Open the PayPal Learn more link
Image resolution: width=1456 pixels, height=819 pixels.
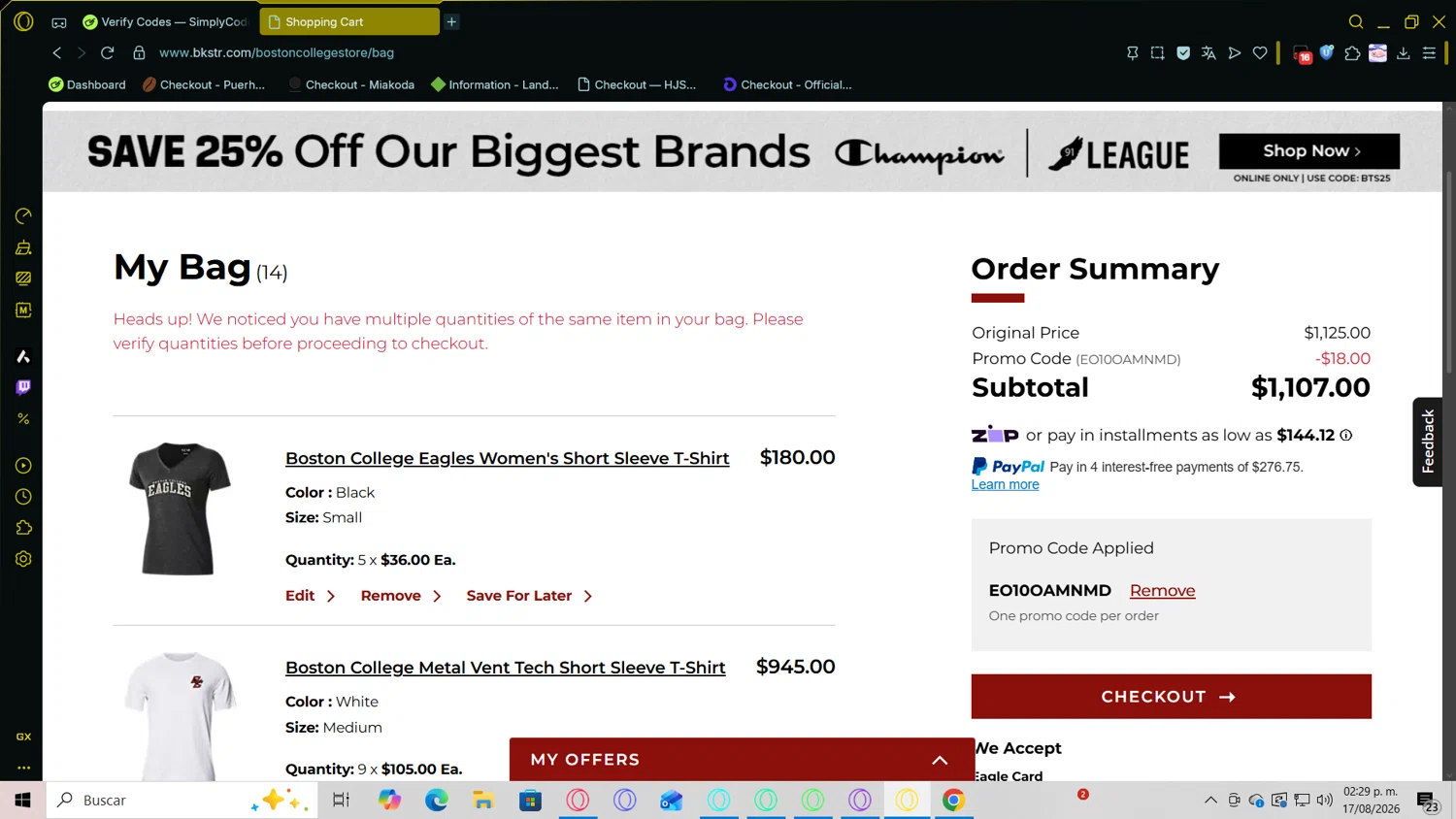[1005, 484]
